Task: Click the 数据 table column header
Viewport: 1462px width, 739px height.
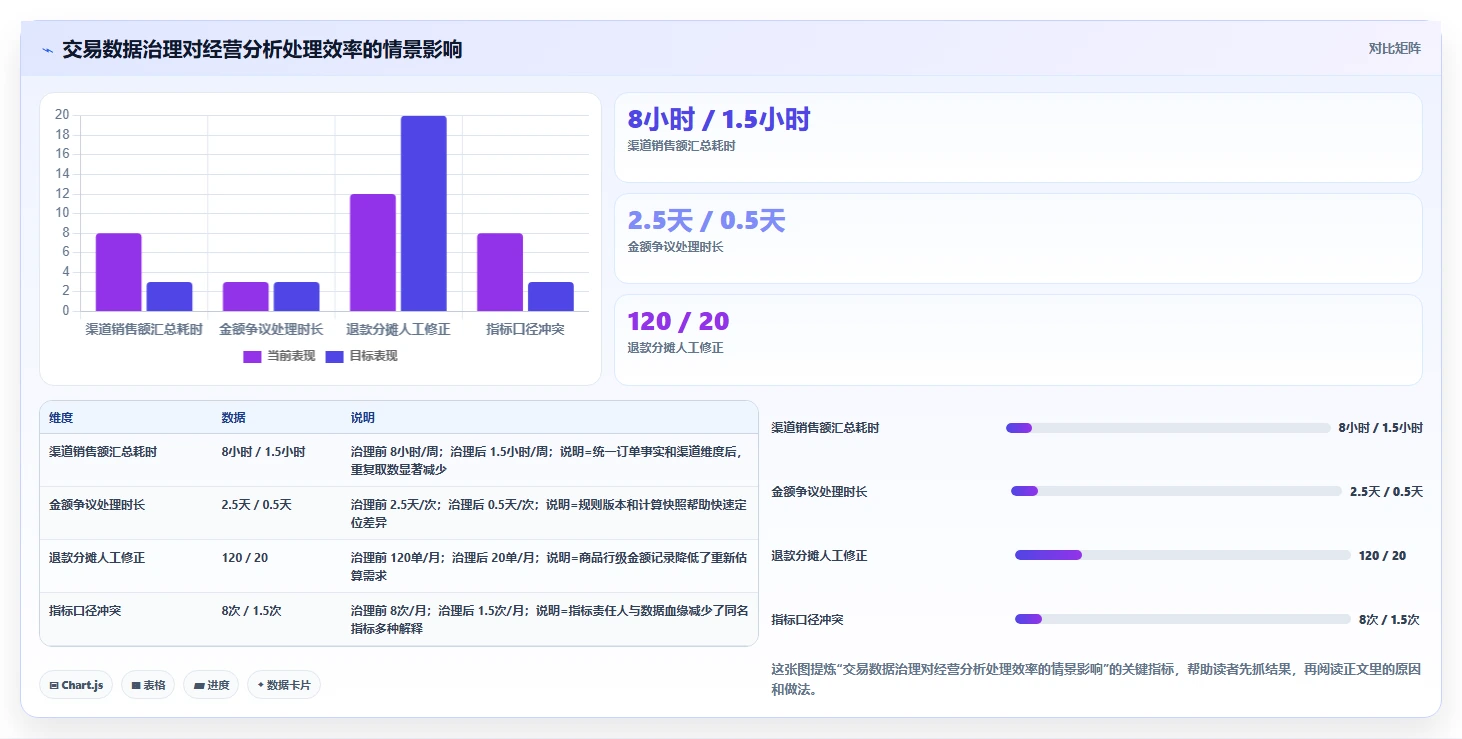Action: click(x=233, y=418)
